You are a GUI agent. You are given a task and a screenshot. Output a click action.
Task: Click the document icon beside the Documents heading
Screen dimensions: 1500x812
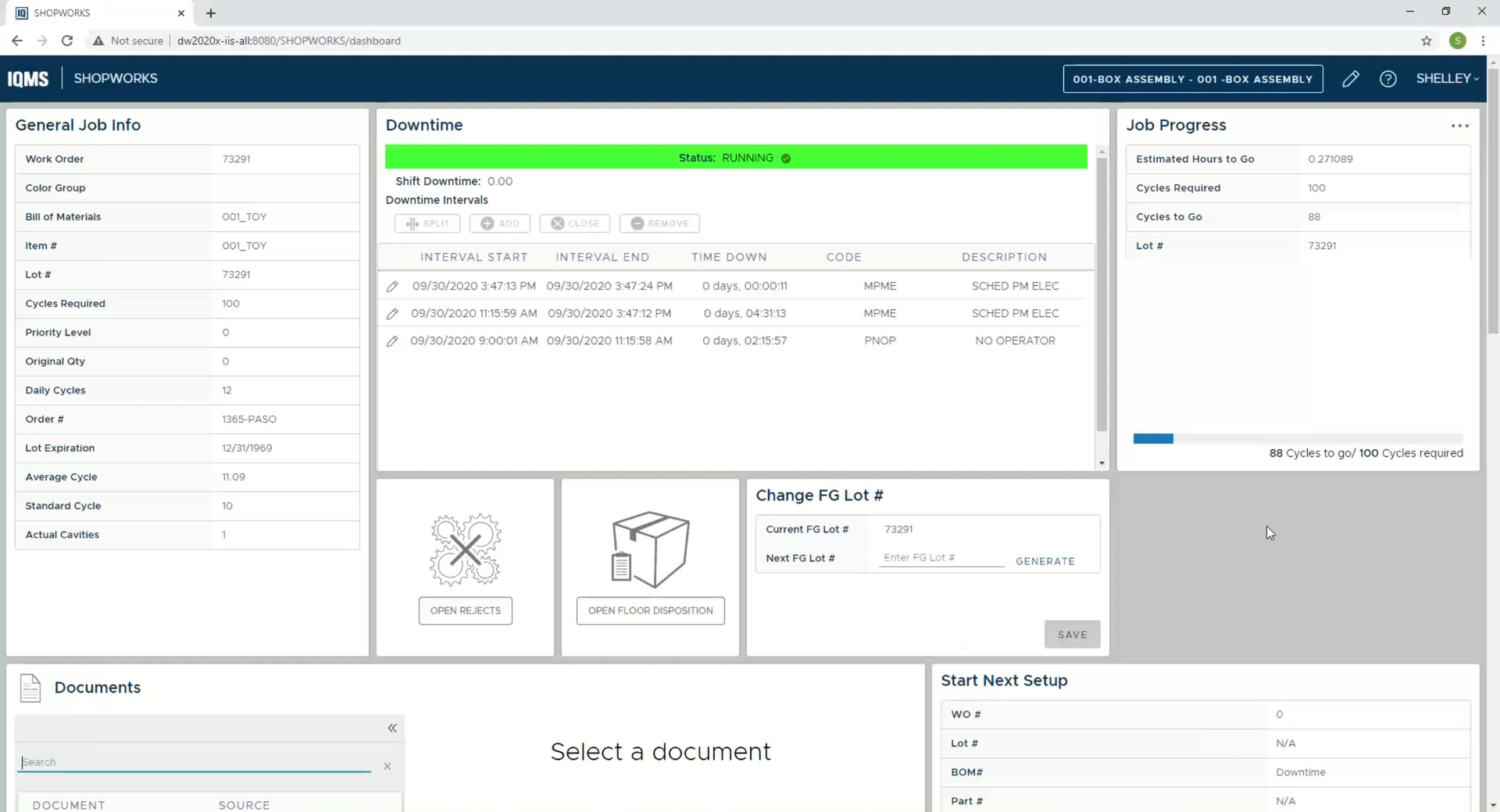click(x=29, y=688)
